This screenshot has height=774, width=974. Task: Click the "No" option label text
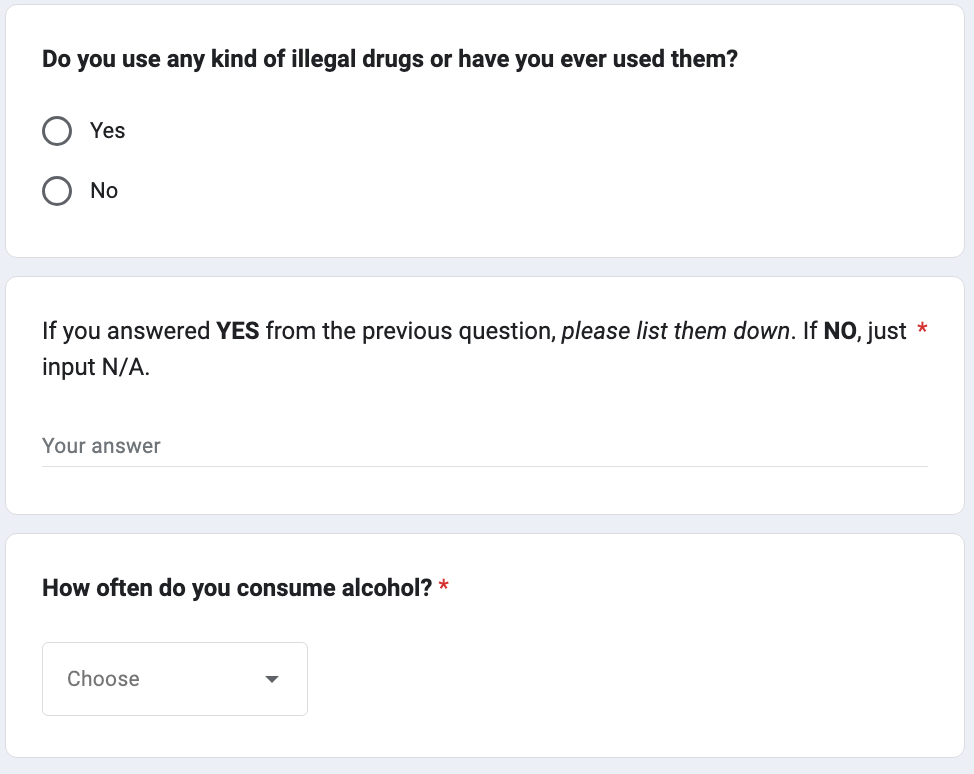[x=104, y=191]
